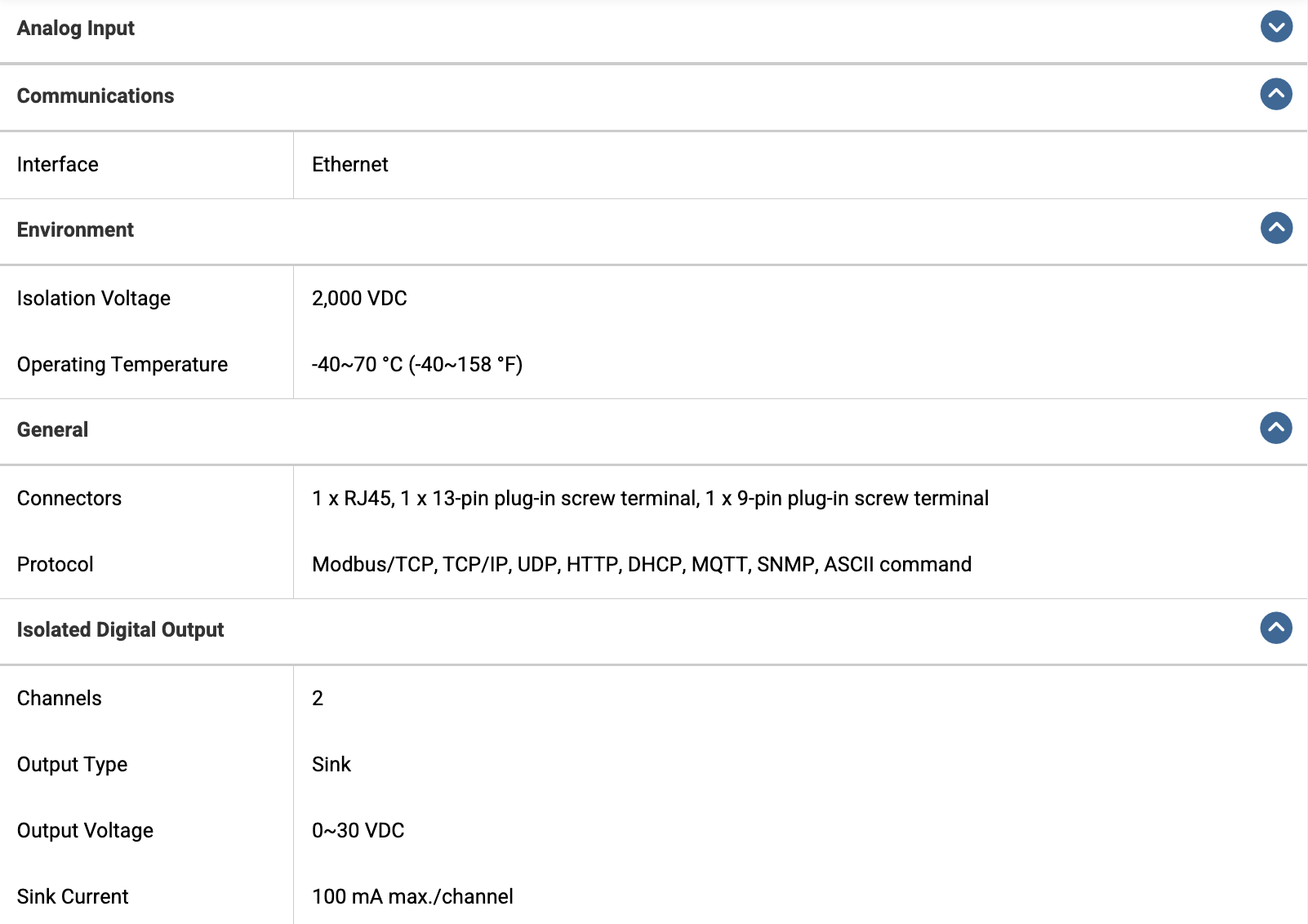Click the General section heading
This screenshot has width=1308, height=924.
tap(52, 430)
